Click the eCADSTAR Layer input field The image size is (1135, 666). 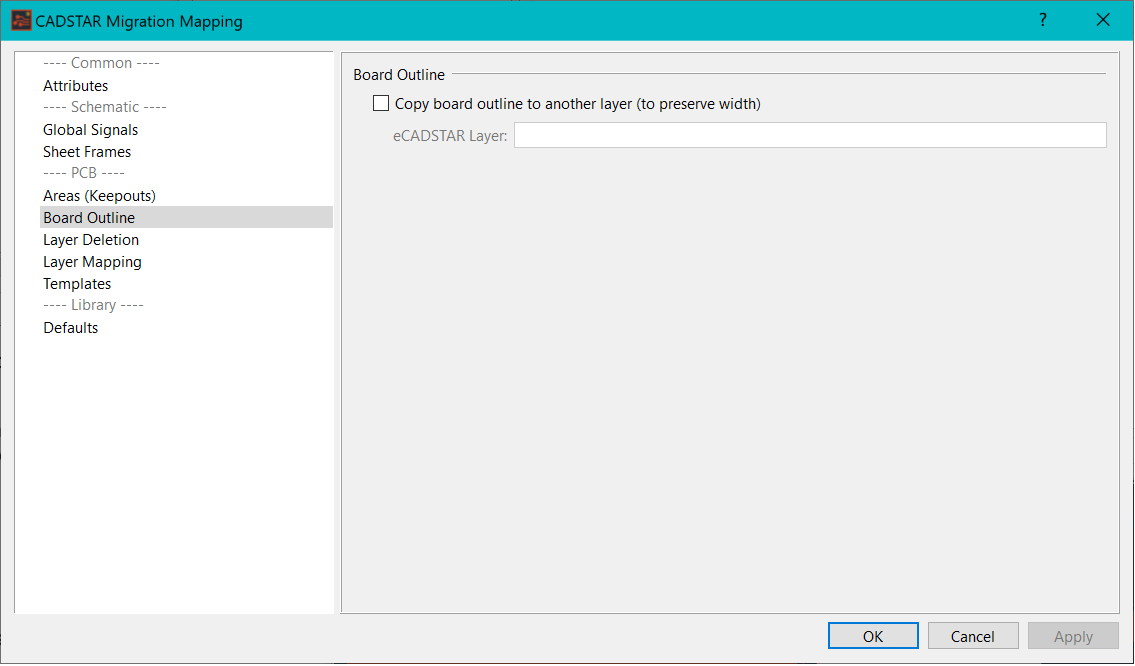point(810,135)
